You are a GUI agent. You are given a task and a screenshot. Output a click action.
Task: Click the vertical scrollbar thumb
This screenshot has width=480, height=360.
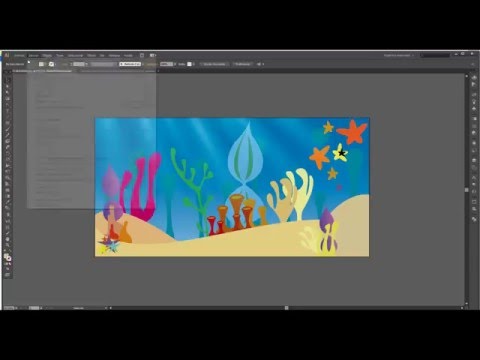(x=467, y=190)
